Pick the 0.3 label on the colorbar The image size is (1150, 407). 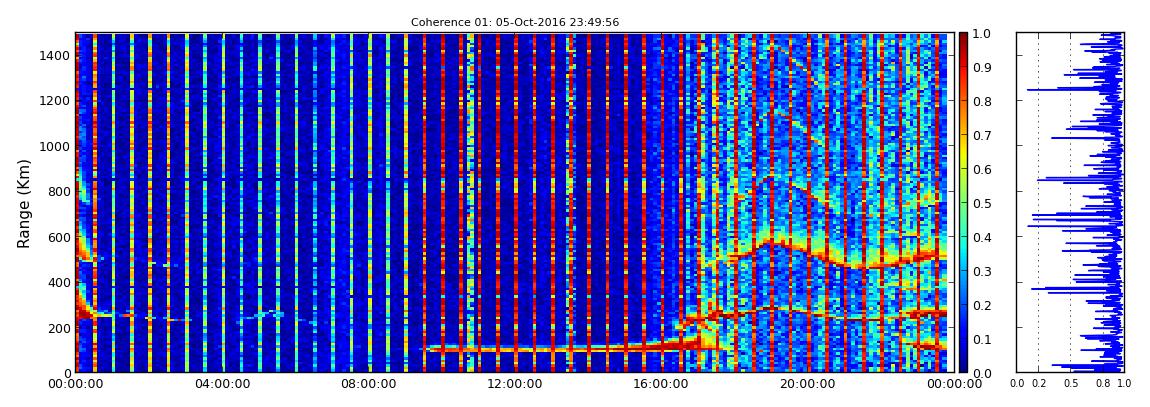click(x=982, y=271)
